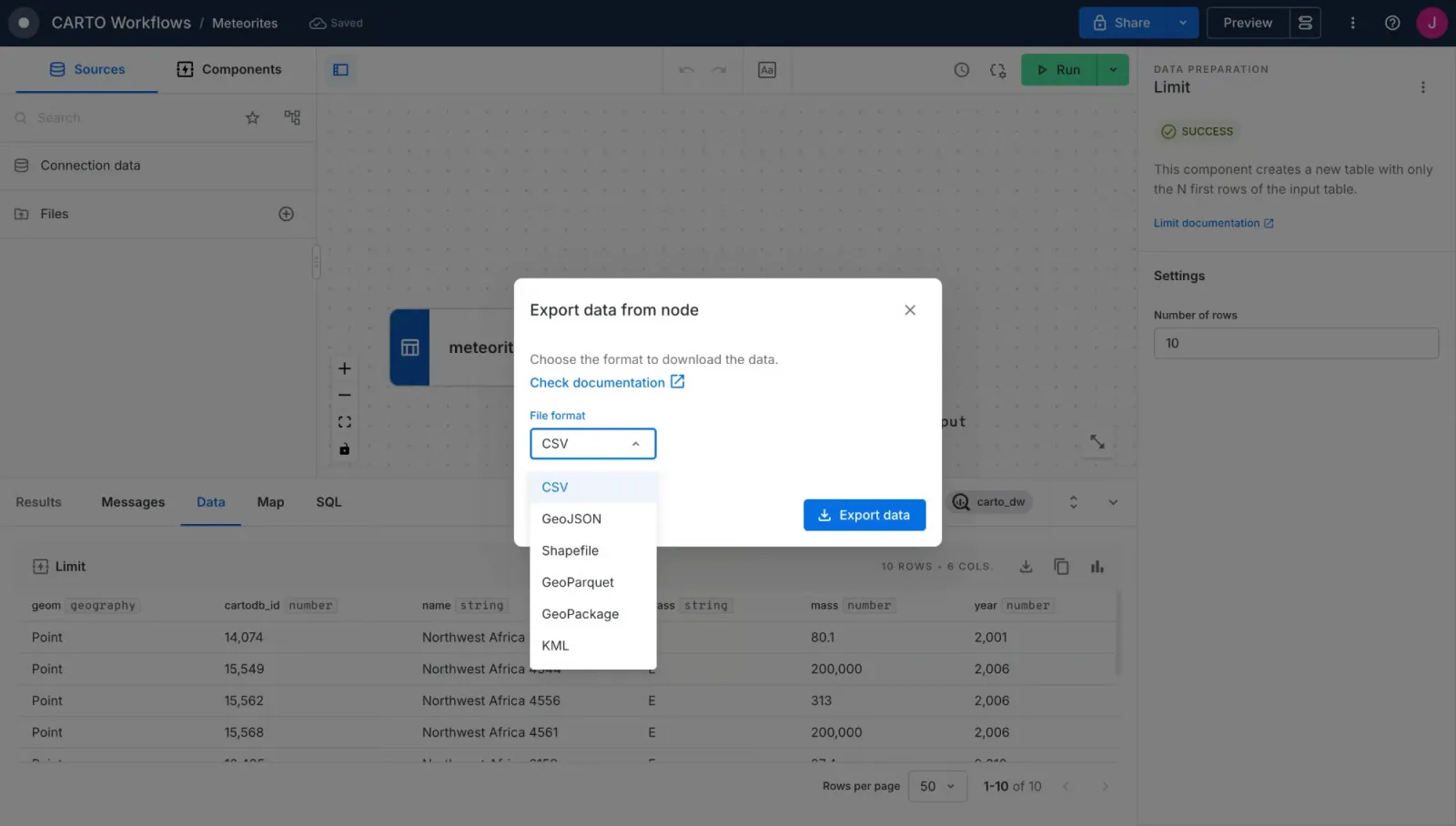Copy the table with the copy icon

1061,567
